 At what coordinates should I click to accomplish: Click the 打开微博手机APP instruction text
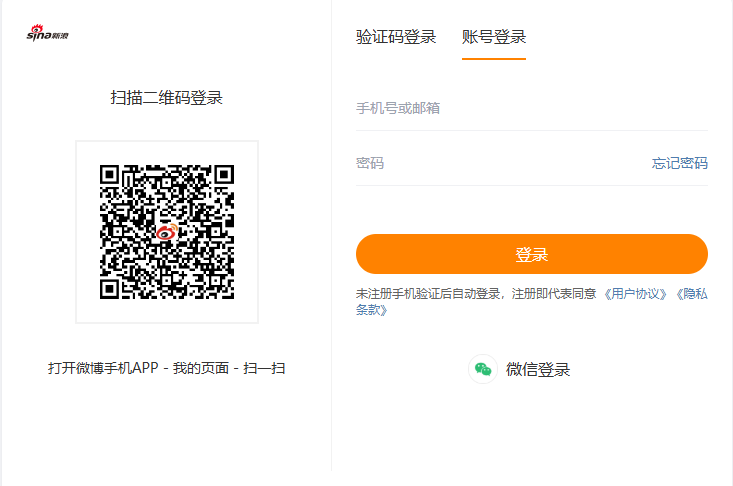103,368
